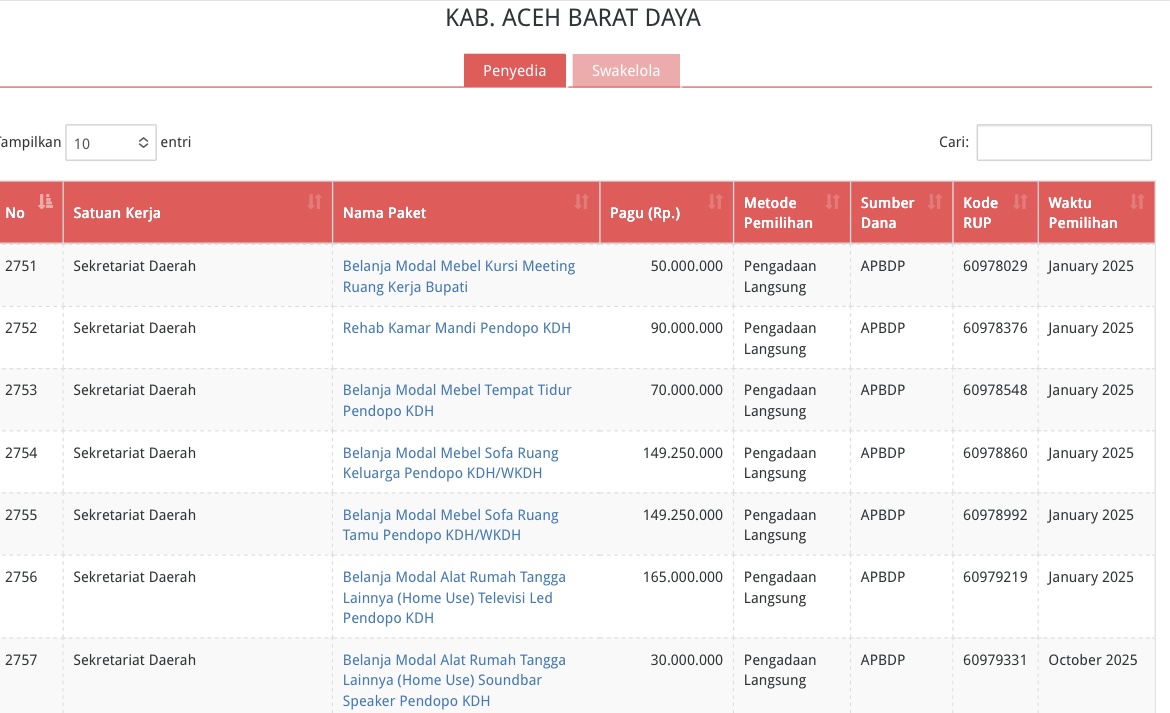The width and height of the screenshot is (1170, 713).
Task: Open Sofa Ruang Tamu Pendopo package link
Action: (450, 525)
